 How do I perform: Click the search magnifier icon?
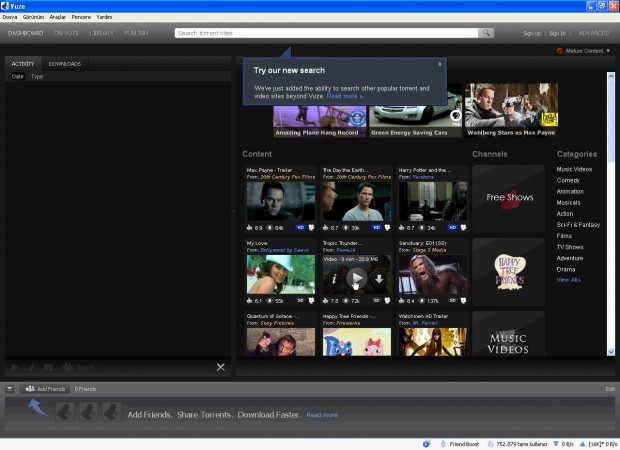point(486,33)
